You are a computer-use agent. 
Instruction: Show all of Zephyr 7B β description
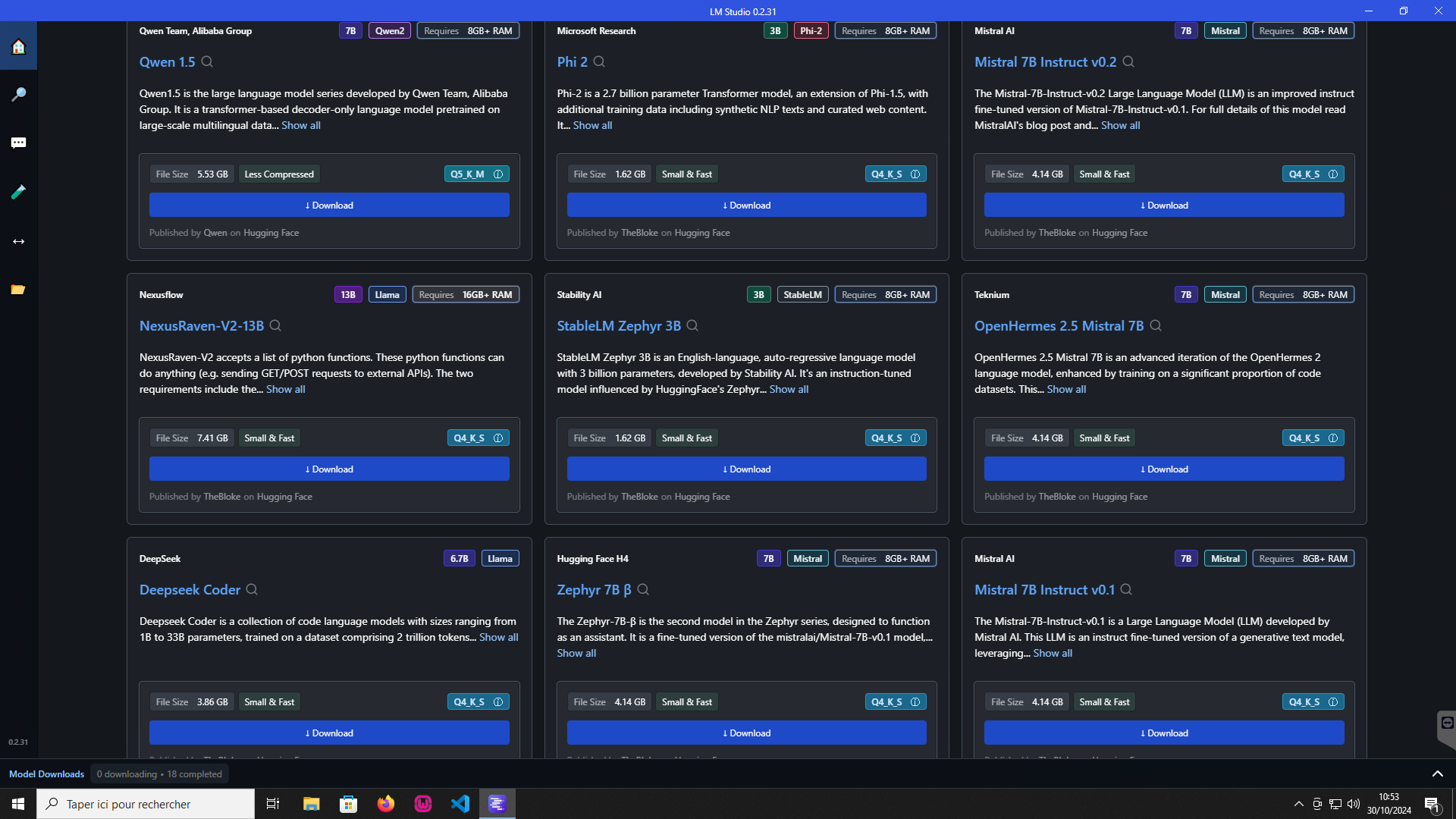coord(576,653)
